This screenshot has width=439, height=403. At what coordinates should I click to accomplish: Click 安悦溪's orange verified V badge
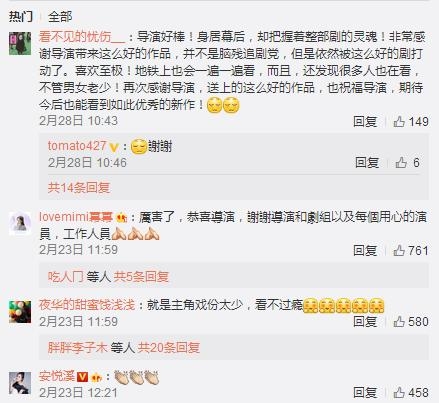82,377
